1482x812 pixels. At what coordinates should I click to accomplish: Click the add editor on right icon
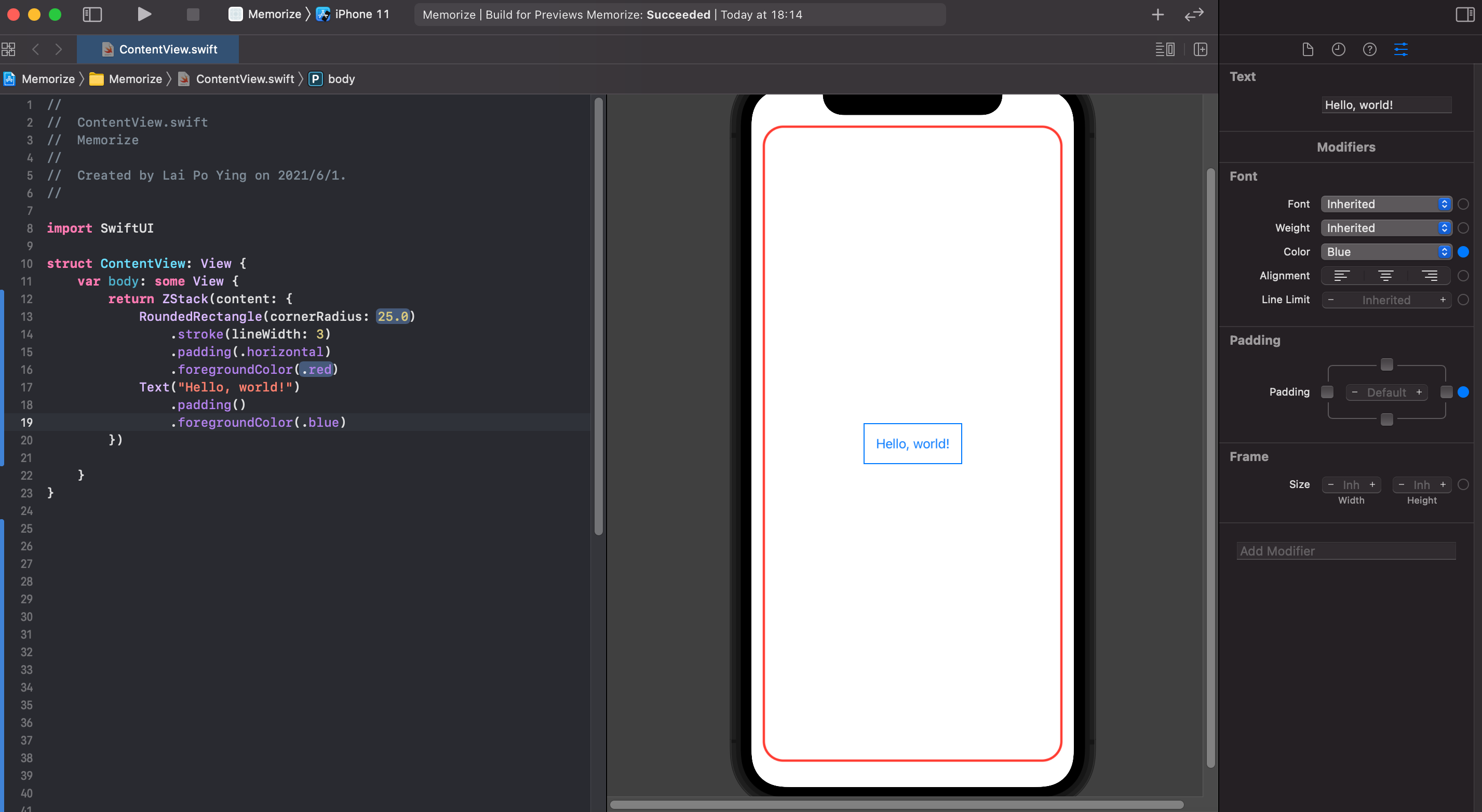1200,49
